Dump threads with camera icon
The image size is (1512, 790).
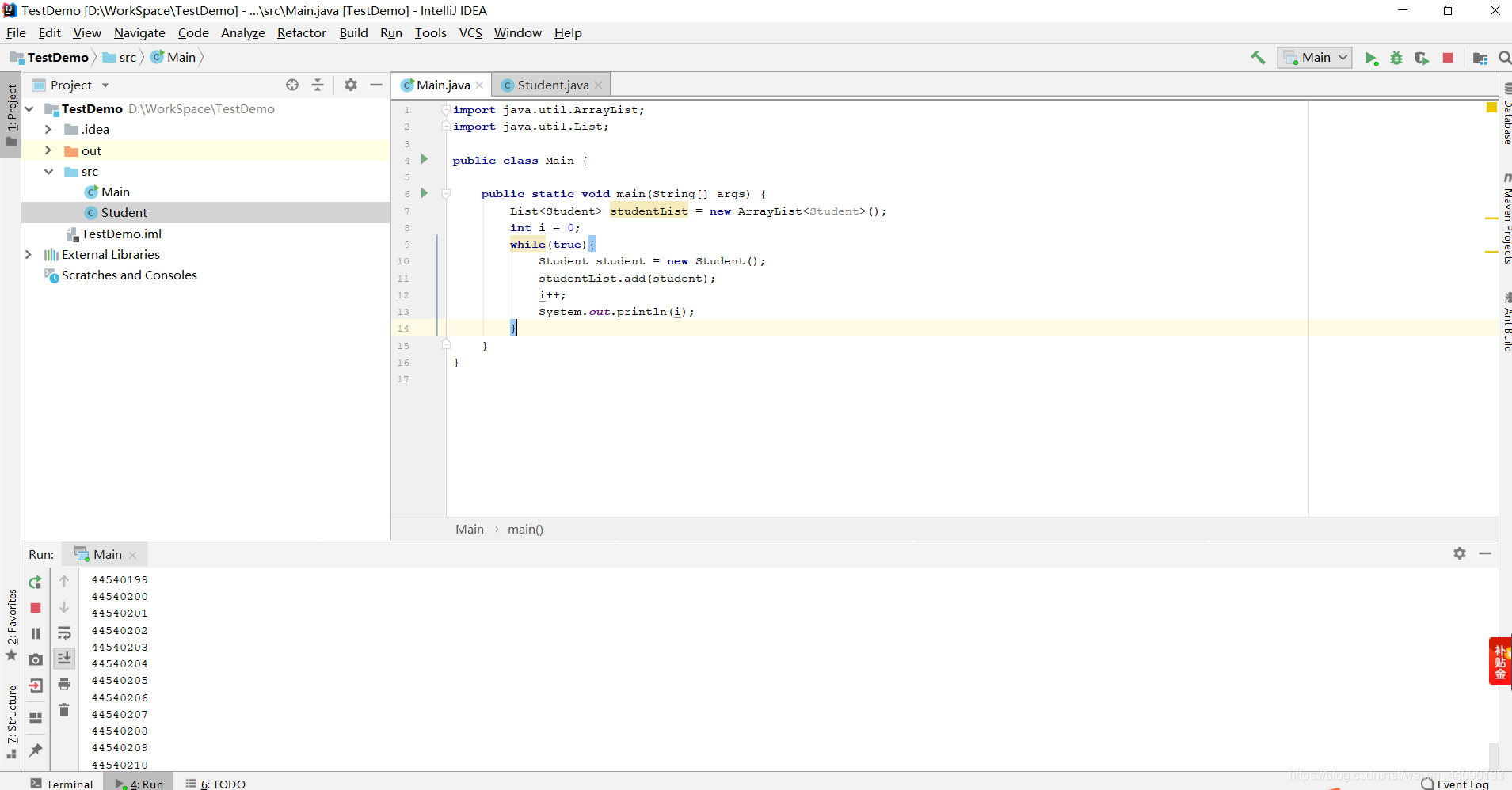36,659
